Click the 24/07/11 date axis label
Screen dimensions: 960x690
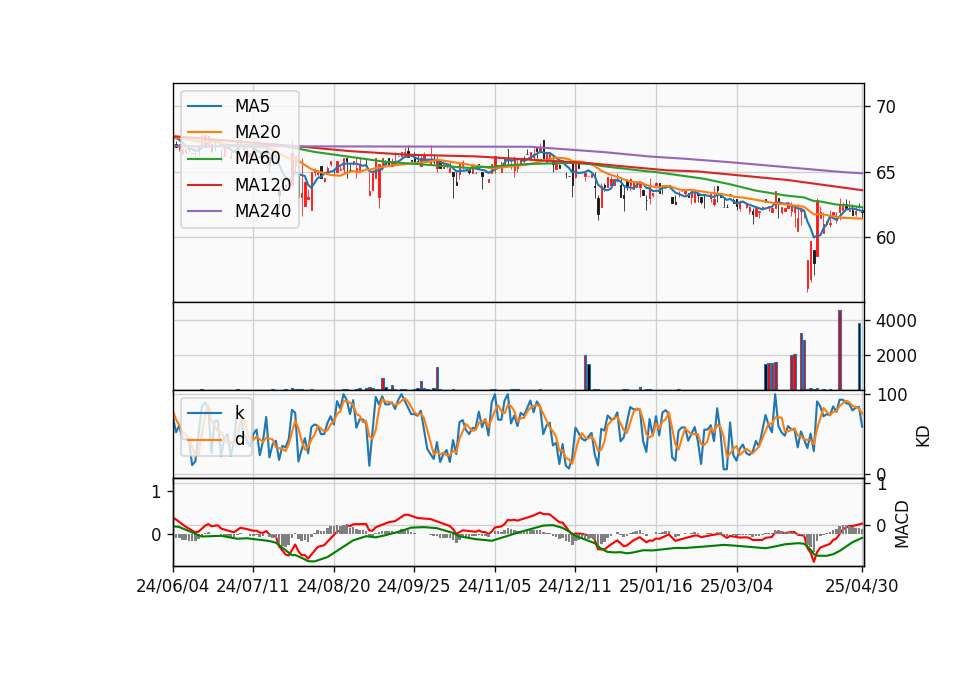[253, 586]
